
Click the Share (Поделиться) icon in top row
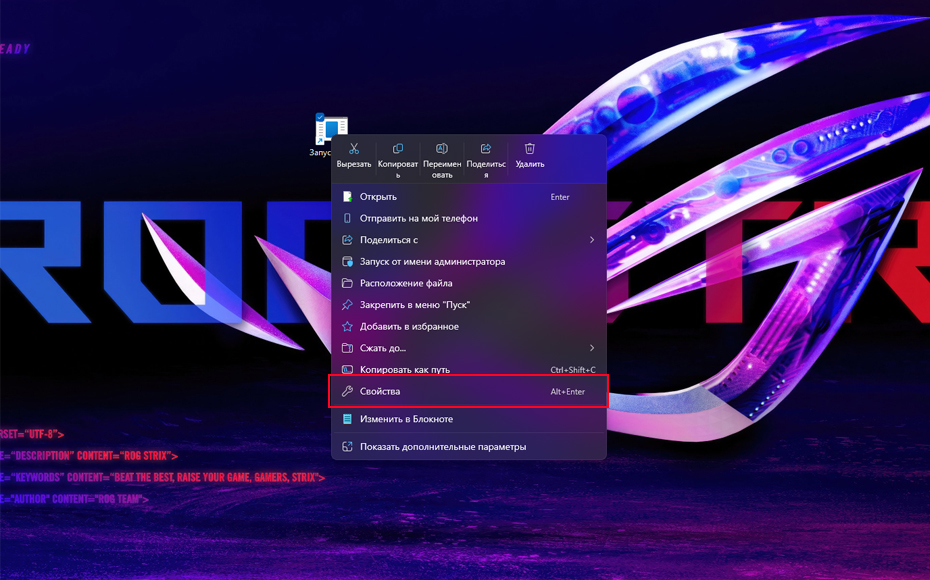[x=486, y=148]
